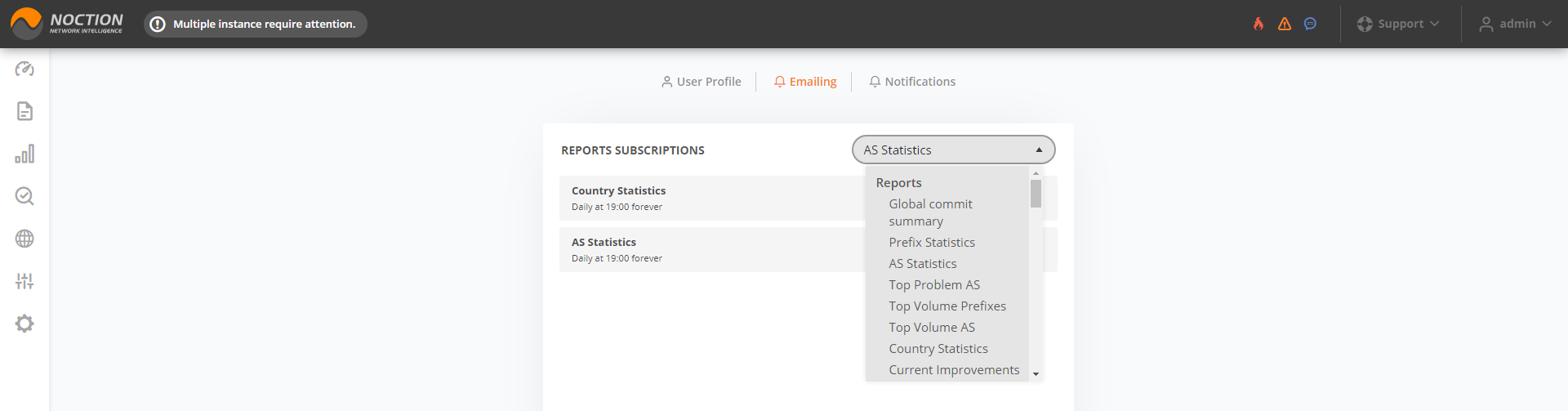The image size is (1568, 411).
Task: Click the exclamation icon in attention banner
Action: [158, 25]
